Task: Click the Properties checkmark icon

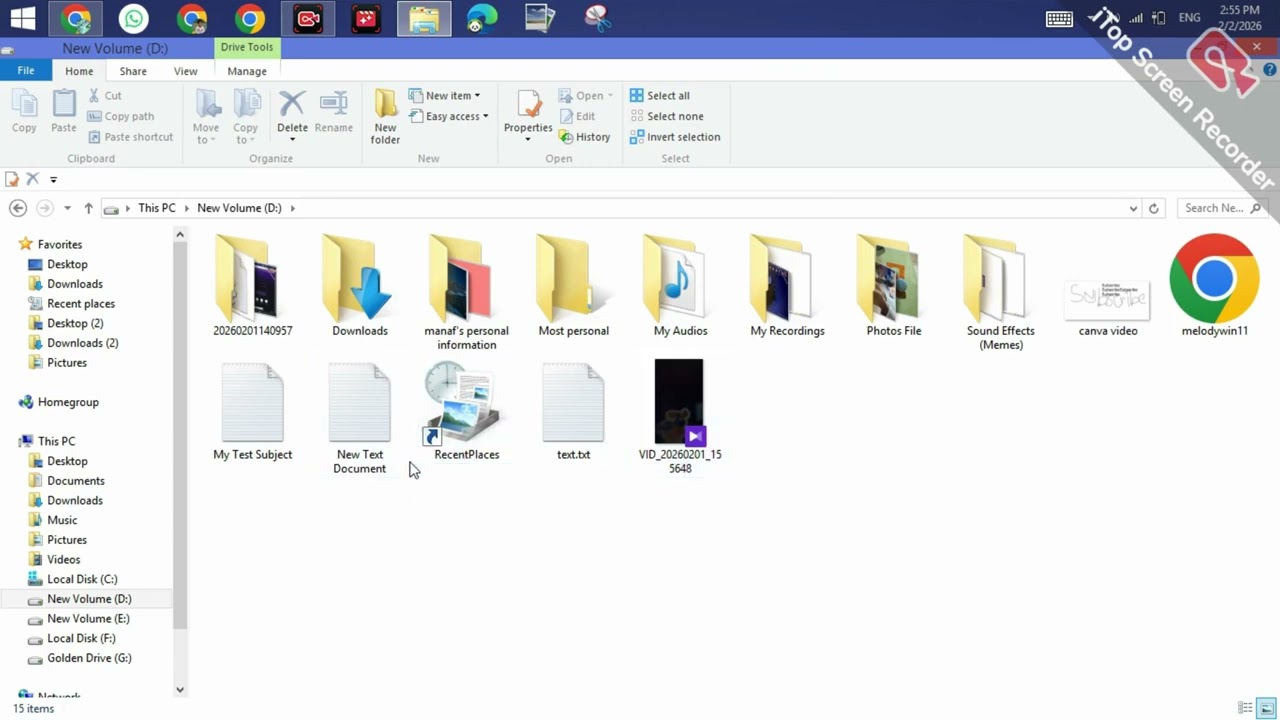Action: tap(528, 105)
